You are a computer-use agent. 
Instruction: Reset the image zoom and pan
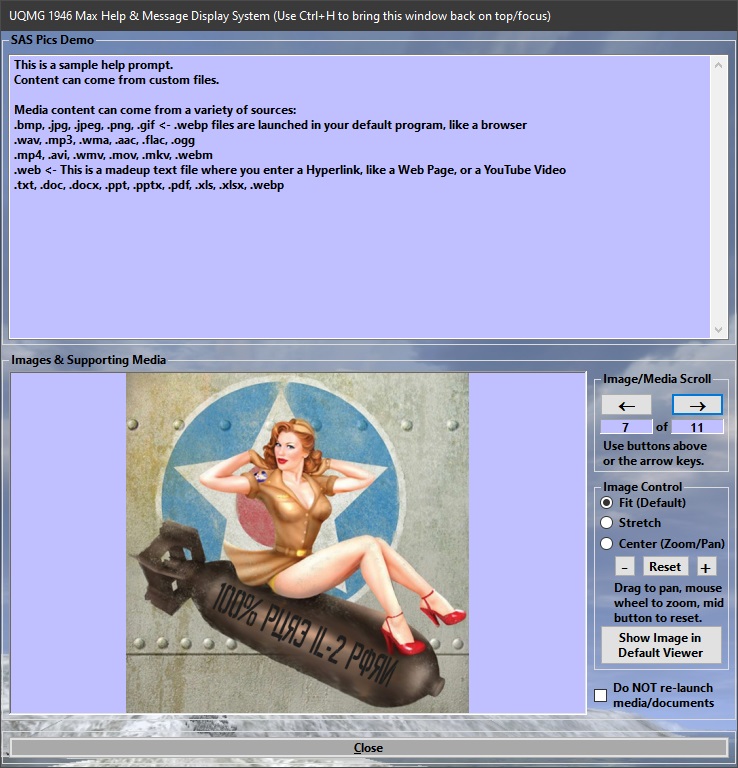(665, 567)
